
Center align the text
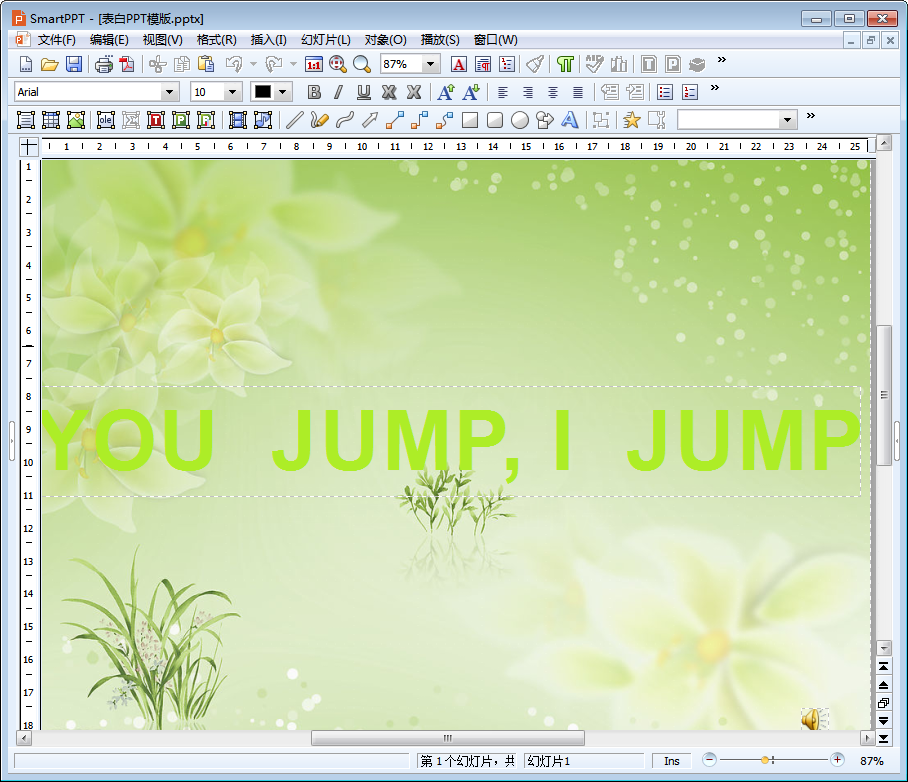(552, 92)
